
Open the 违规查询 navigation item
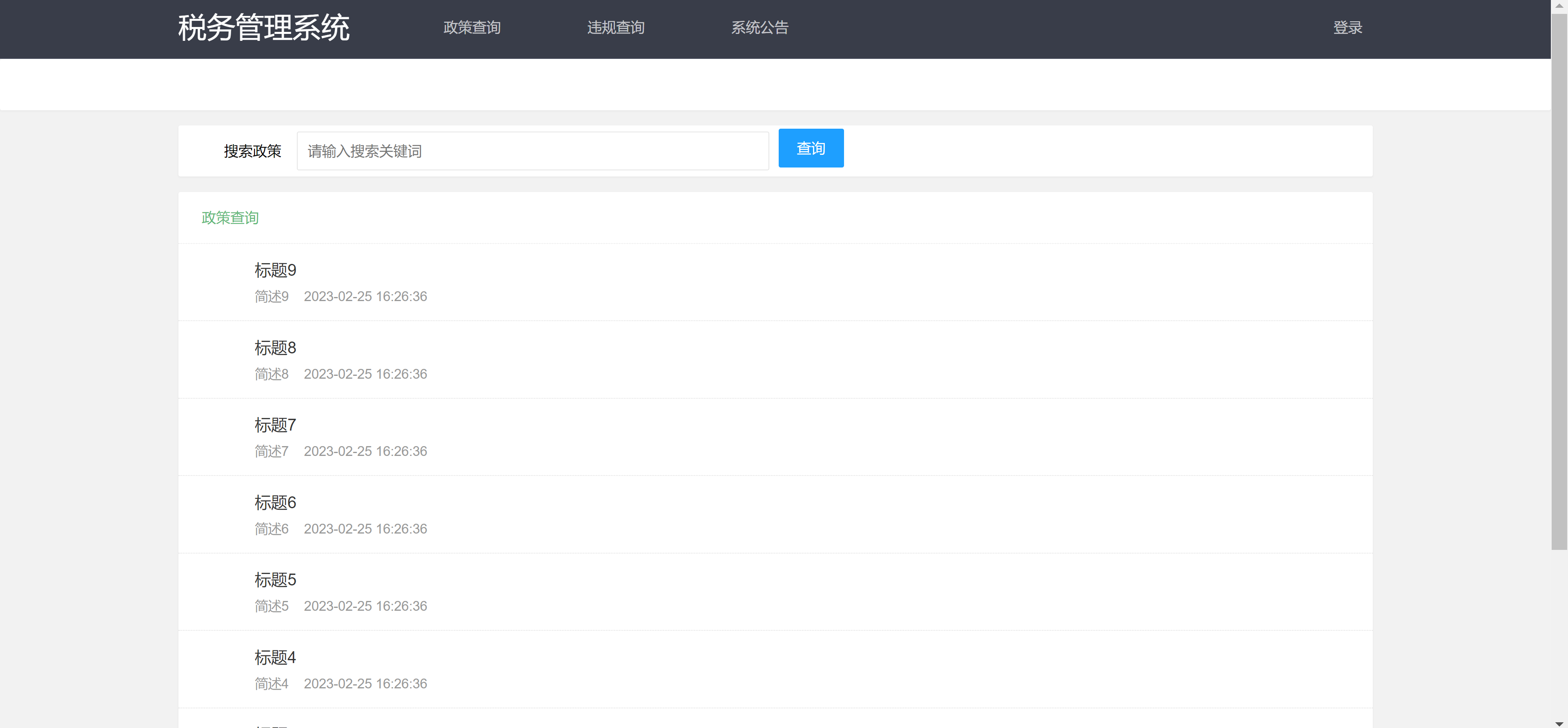pyautogui.click(x=616, y=27)
